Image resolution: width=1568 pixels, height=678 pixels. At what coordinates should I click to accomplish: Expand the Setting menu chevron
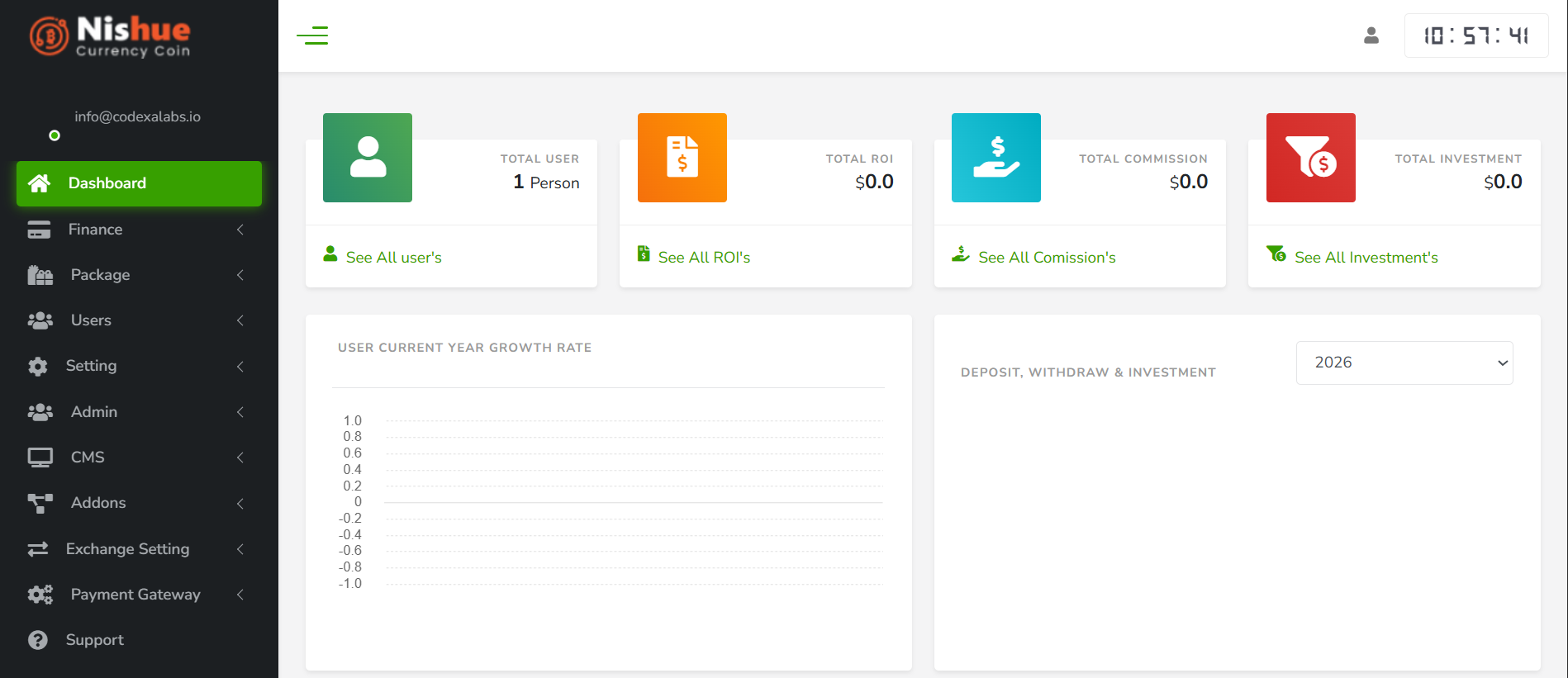tap(240, 367)
